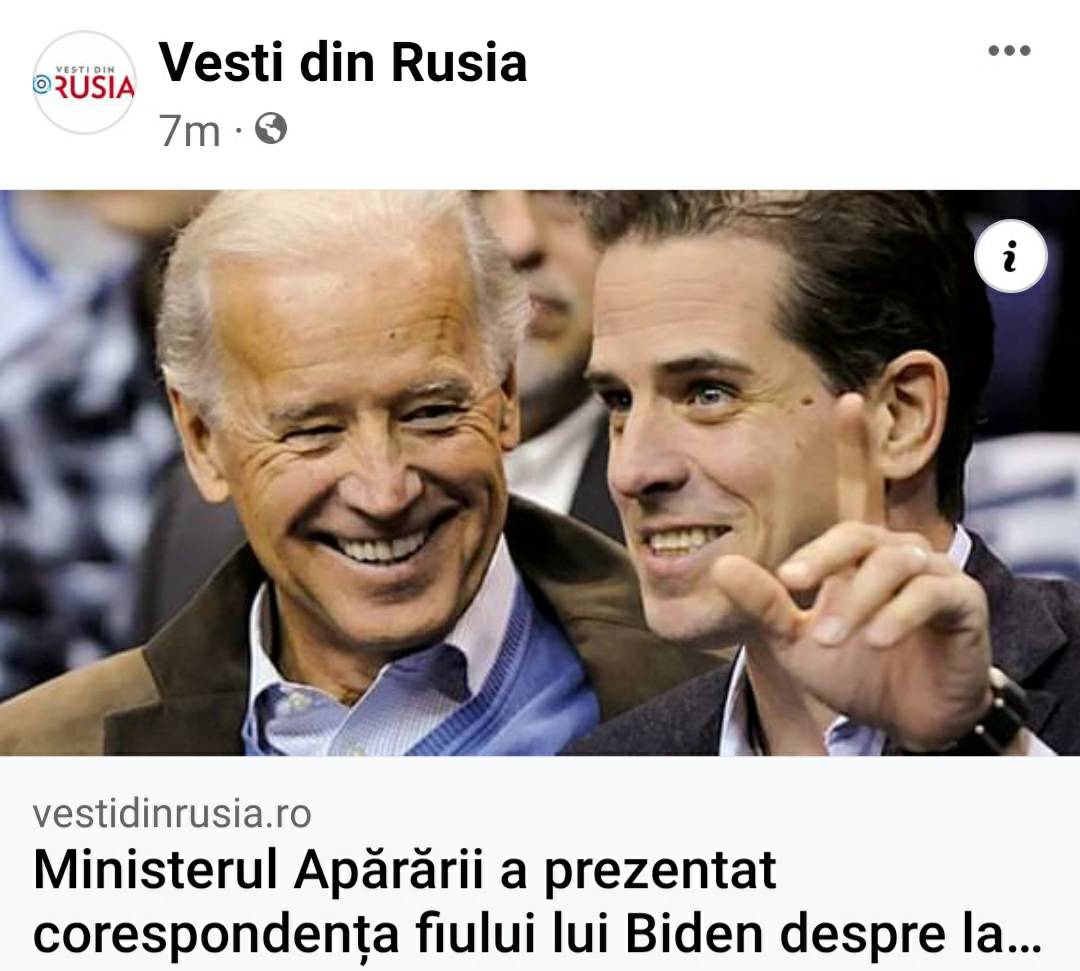Click the 7m post timestamp
This screenshot has height=971, width=1080.
189,130
